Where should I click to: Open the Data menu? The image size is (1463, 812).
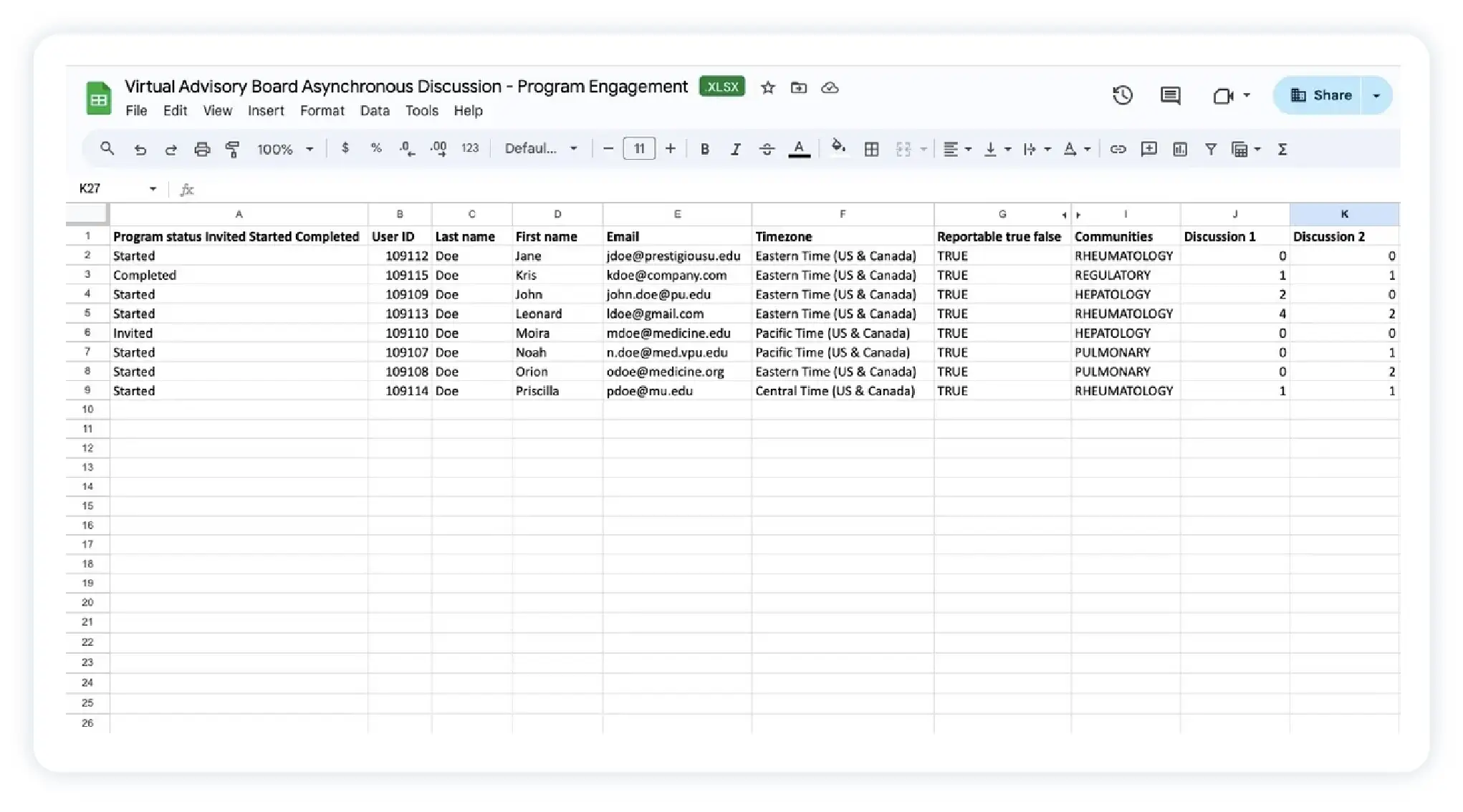point(375,110)
